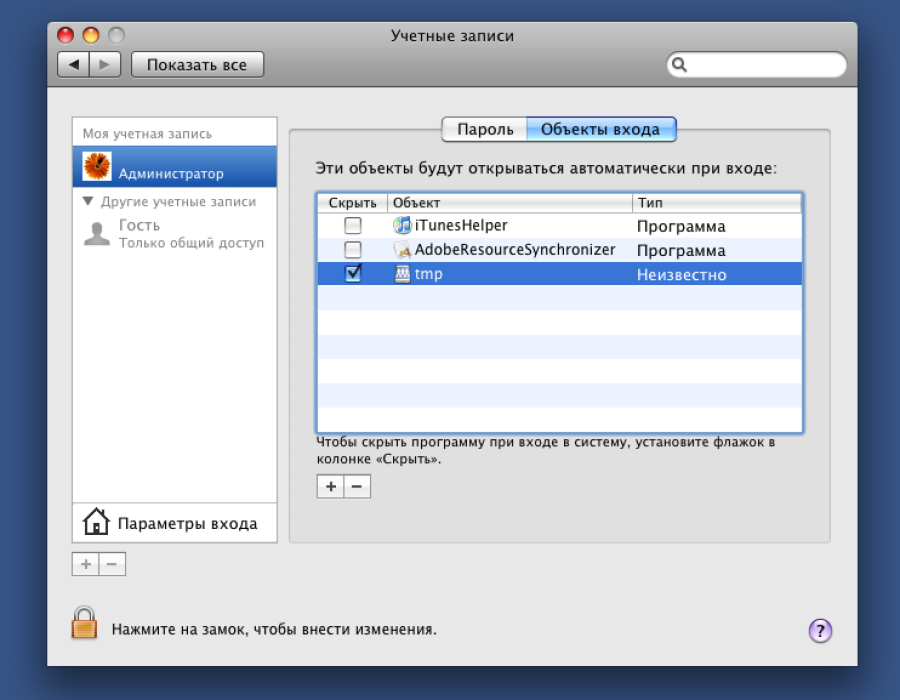
Task: Click the Гость silhouette icon
Action: [96, 234]
